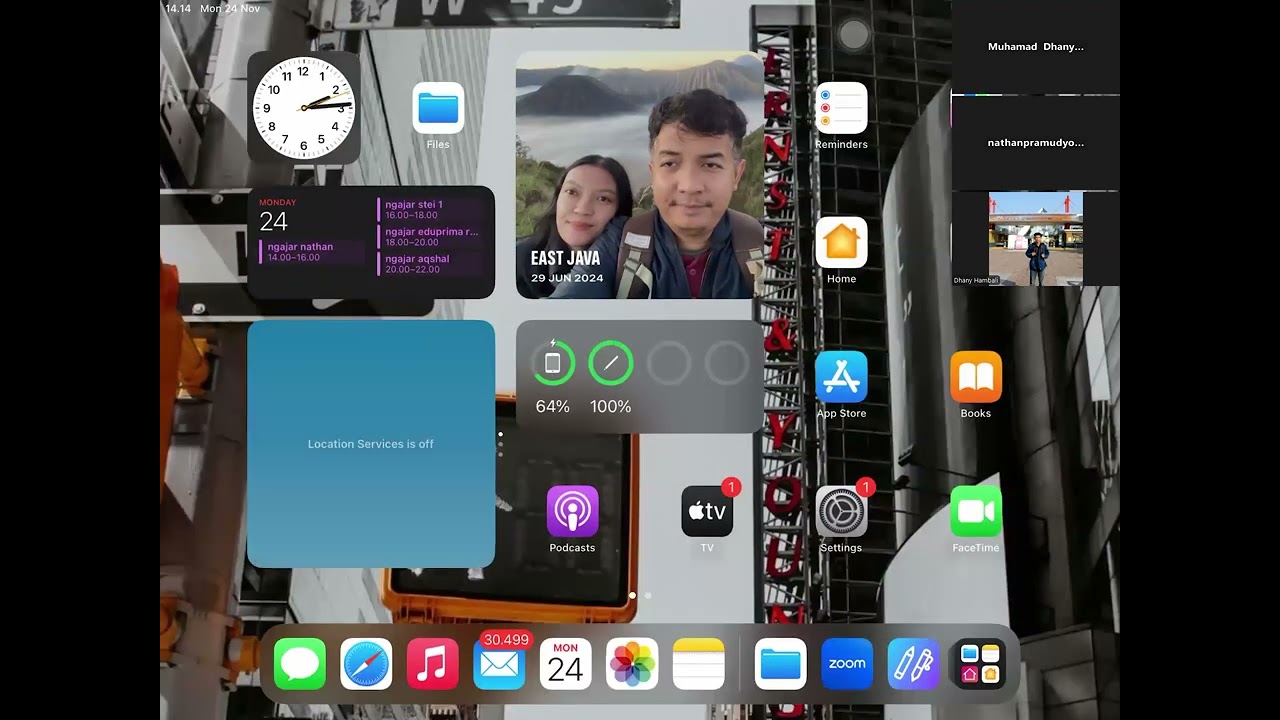1280x720 pixels.
Task: Open Calendar in the dock
Action: (x=565, y=664)
